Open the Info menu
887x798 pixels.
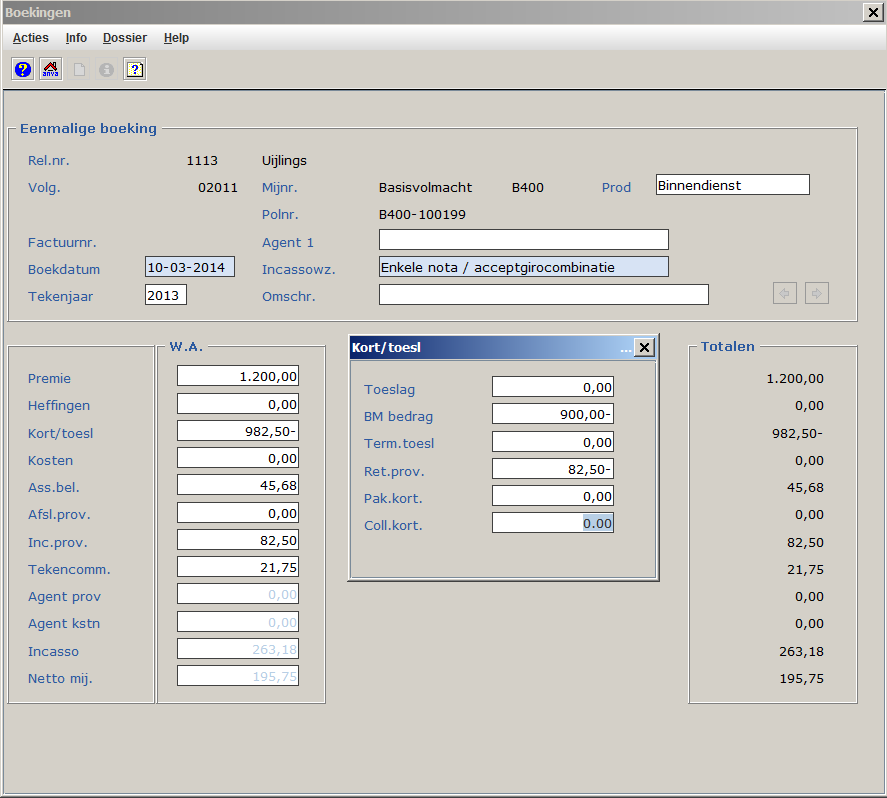coord(76,38)
